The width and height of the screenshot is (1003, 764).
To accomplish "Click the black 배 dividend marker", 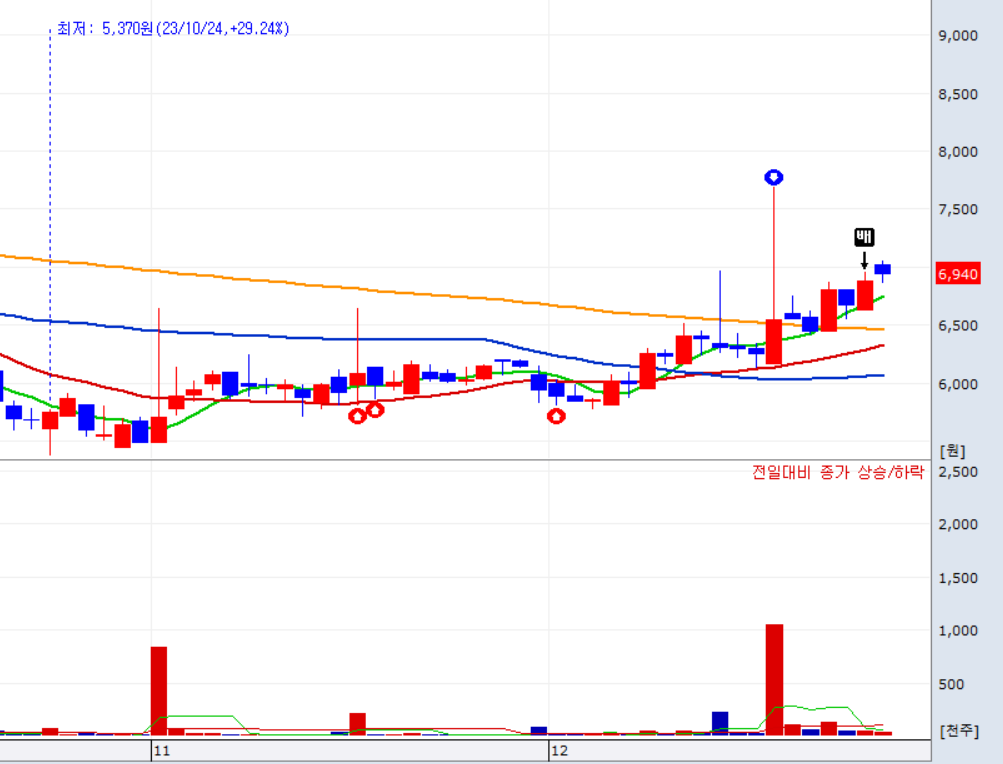I will tap(864, 237).
